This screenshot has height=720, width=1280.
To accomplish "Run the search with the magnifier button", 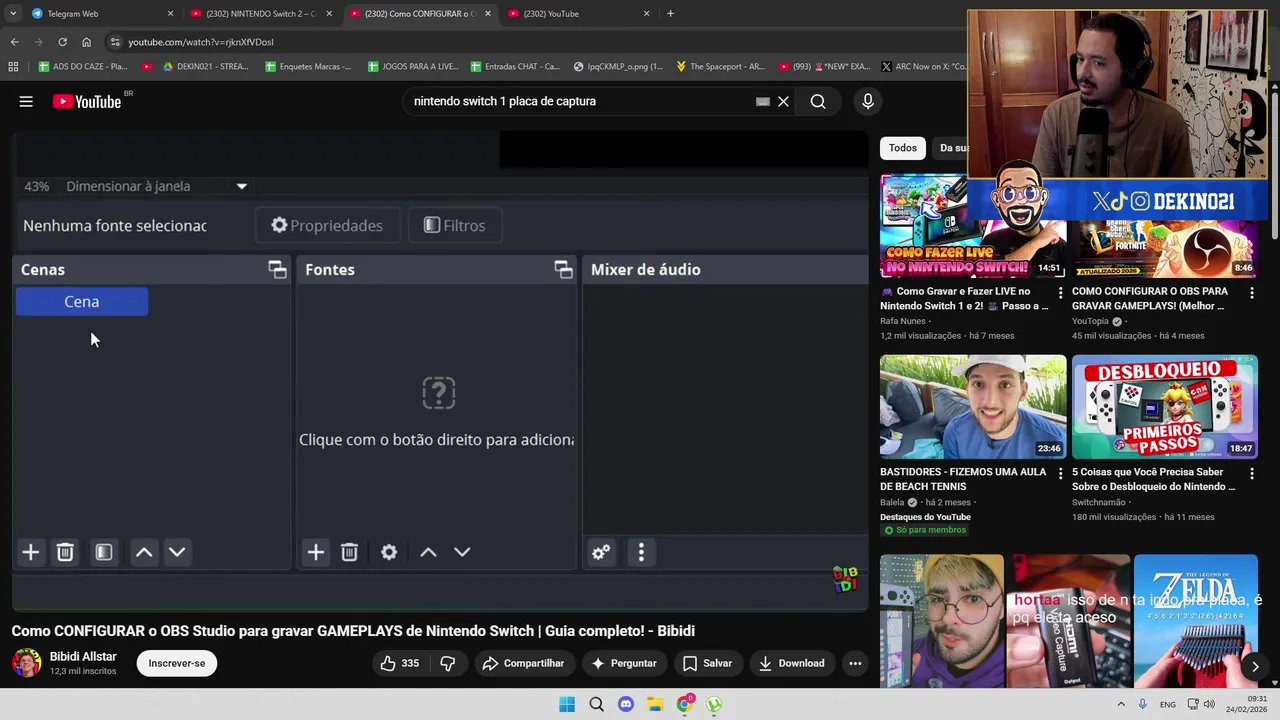I will click(818, 101).
